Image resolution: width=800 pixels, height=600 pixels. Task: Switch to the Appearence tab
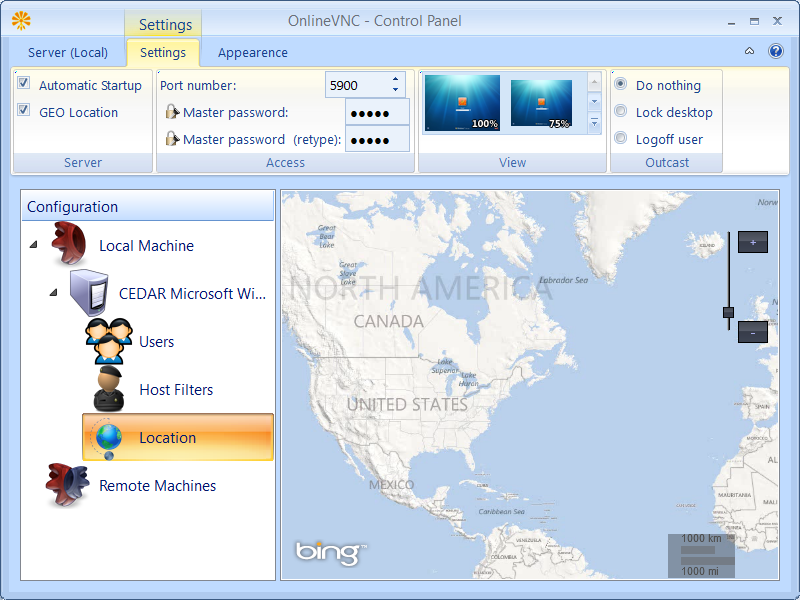point(253,53)
